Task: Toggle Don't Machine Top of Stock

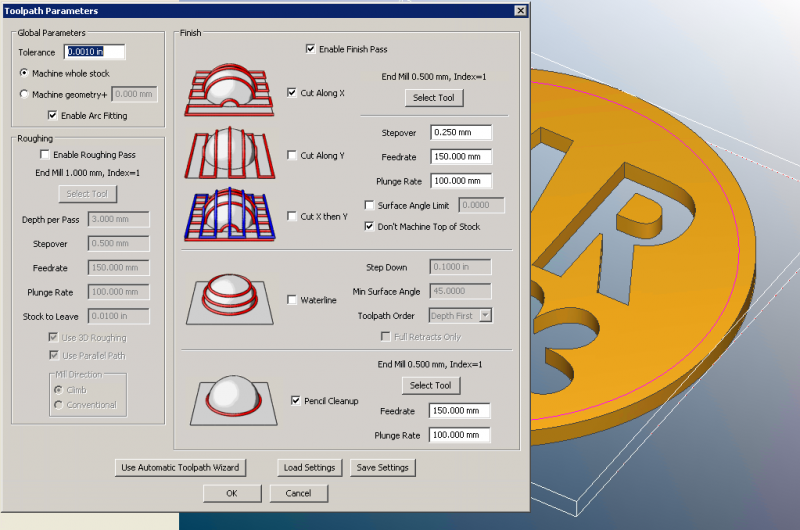Action: (x=369, y=226)
